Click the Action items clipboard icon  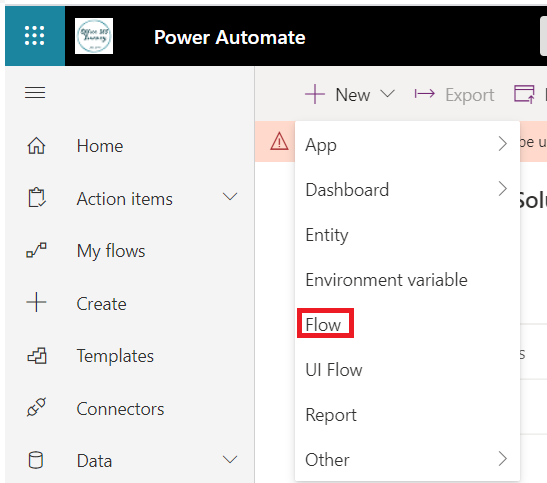point(36,198)
